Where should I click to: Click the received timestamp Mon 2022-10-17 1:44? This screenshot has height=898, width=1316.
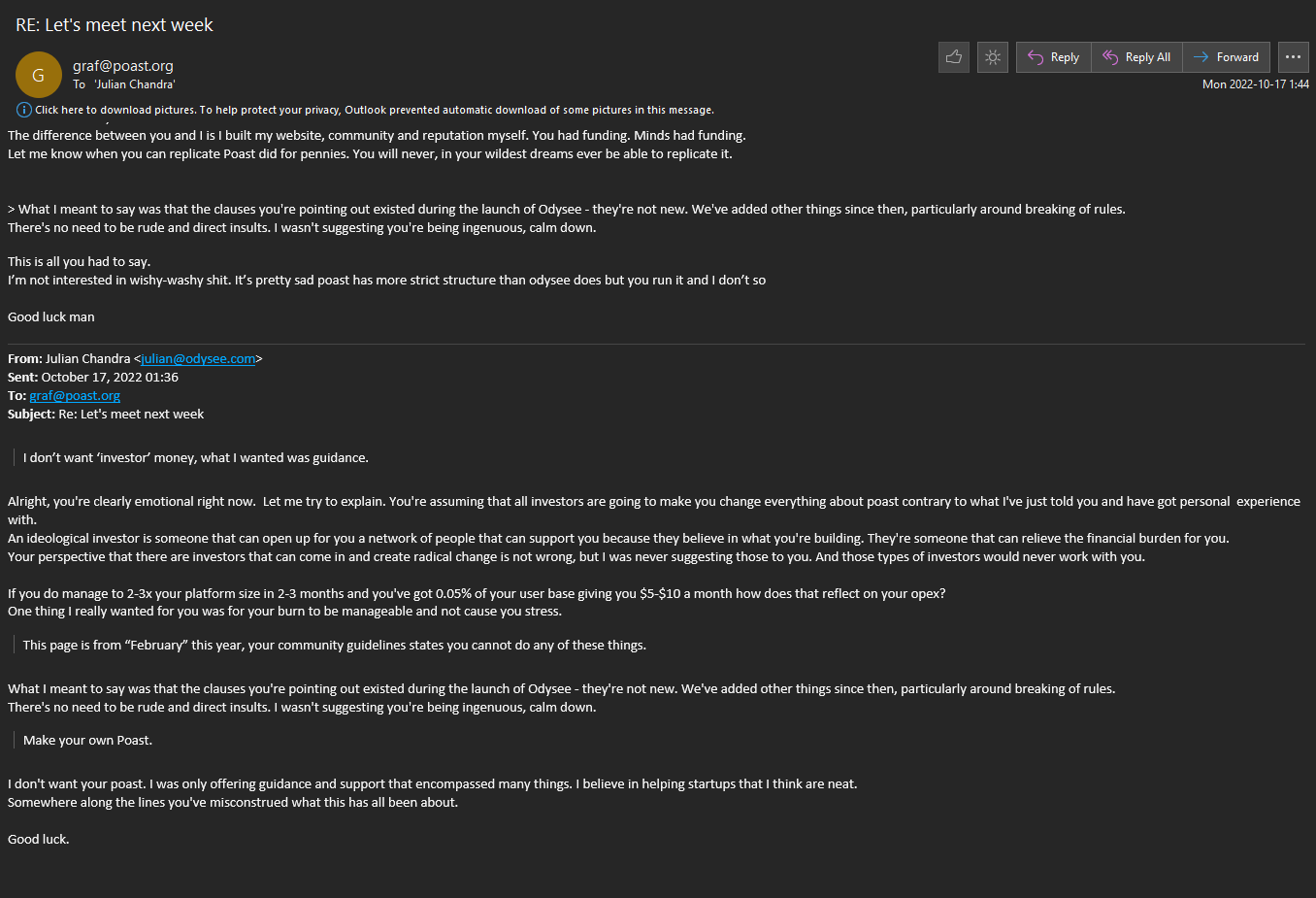[1255, 84]
